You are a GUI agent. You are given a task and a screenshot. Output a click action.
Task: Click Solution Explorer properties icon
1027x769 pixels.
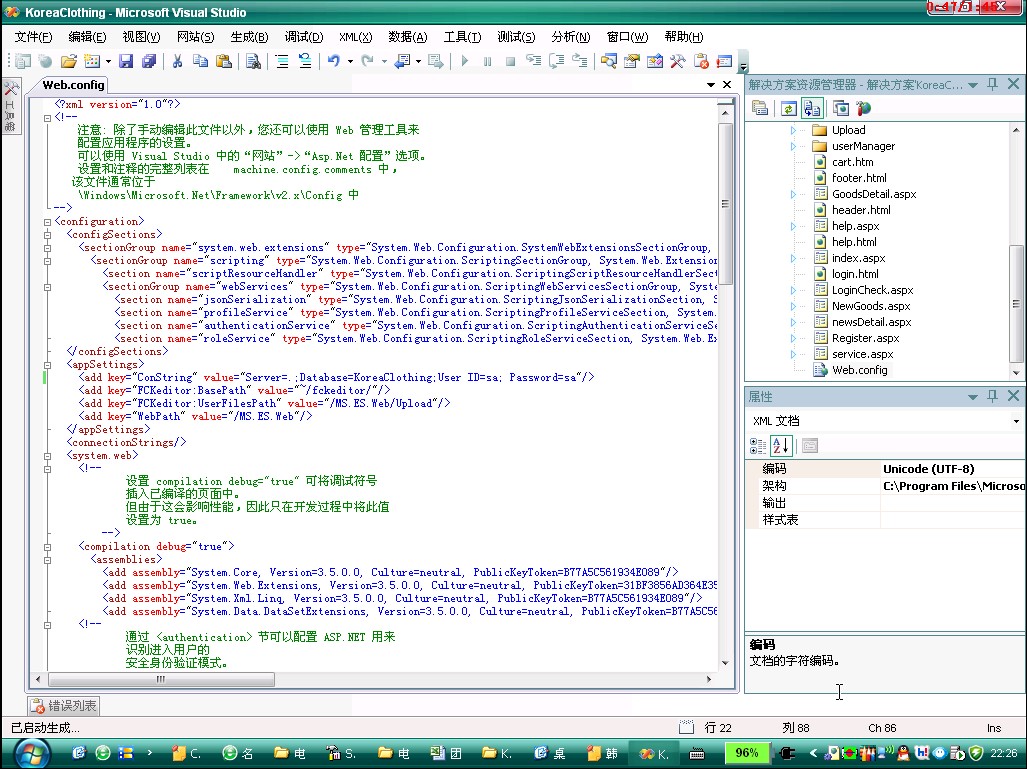coord(760,109)
